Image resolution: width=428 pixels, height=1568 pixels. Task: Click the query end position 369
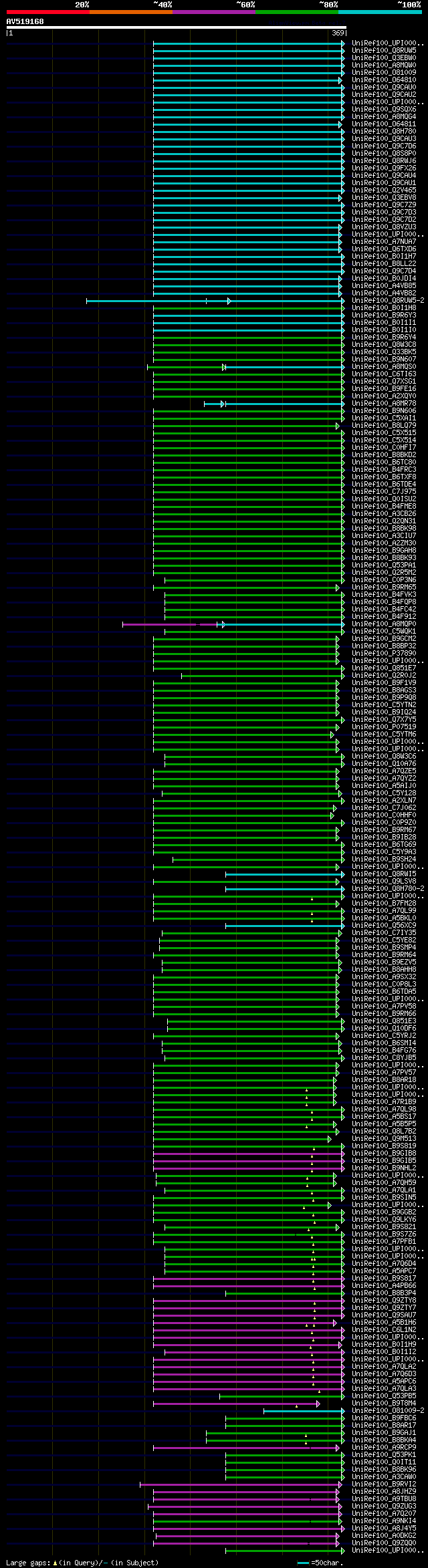(338, 33)
